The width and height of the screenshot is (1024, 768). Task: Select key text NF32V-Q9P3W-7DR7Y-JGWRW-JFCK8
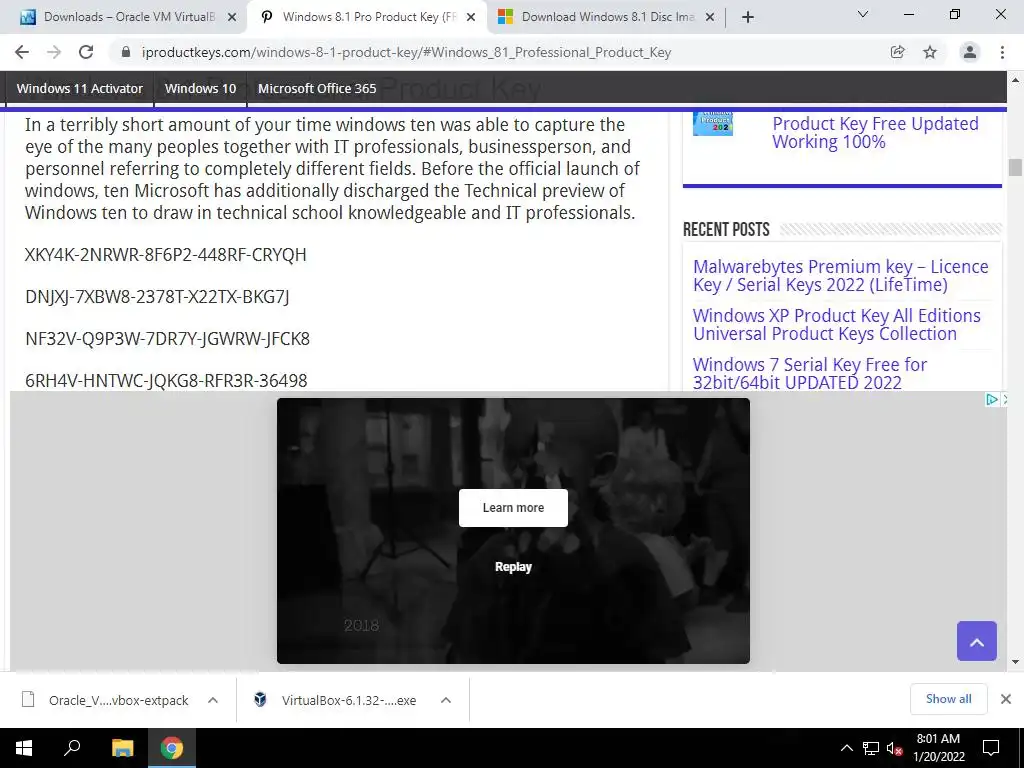(x=168, y=339)
